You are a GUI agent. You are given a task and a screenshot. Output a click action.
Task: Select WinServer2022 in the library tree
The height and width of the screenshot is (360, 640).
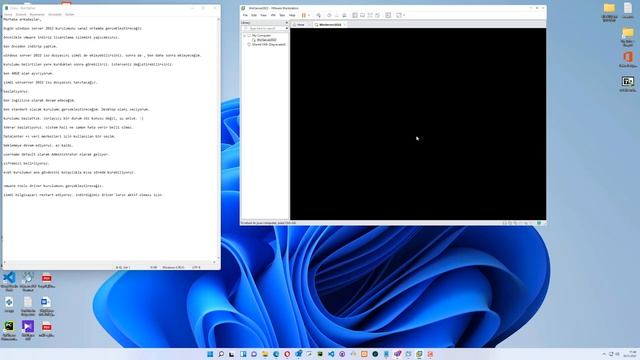(266, 40)
